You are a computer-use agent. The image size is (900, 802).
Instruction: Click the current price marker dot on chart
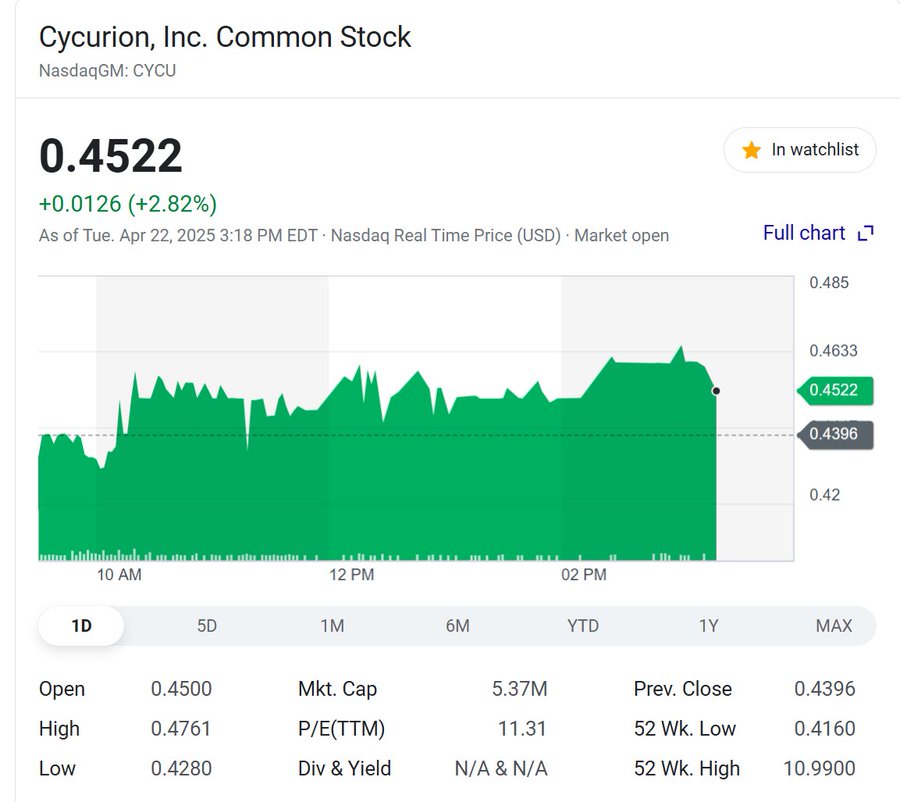coord(716,391)
